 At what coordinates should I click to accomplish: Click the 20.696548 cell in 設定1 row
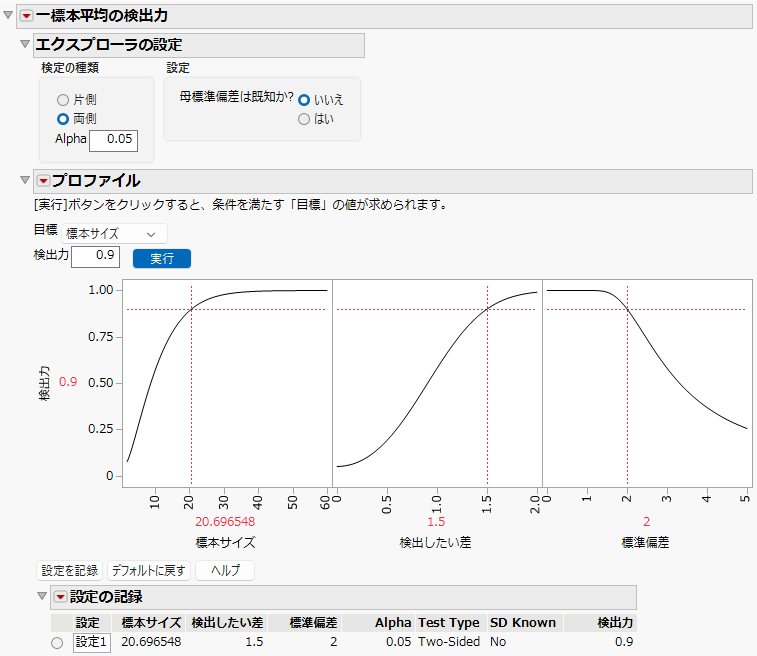pyautogui.click(x=151, y=642)
